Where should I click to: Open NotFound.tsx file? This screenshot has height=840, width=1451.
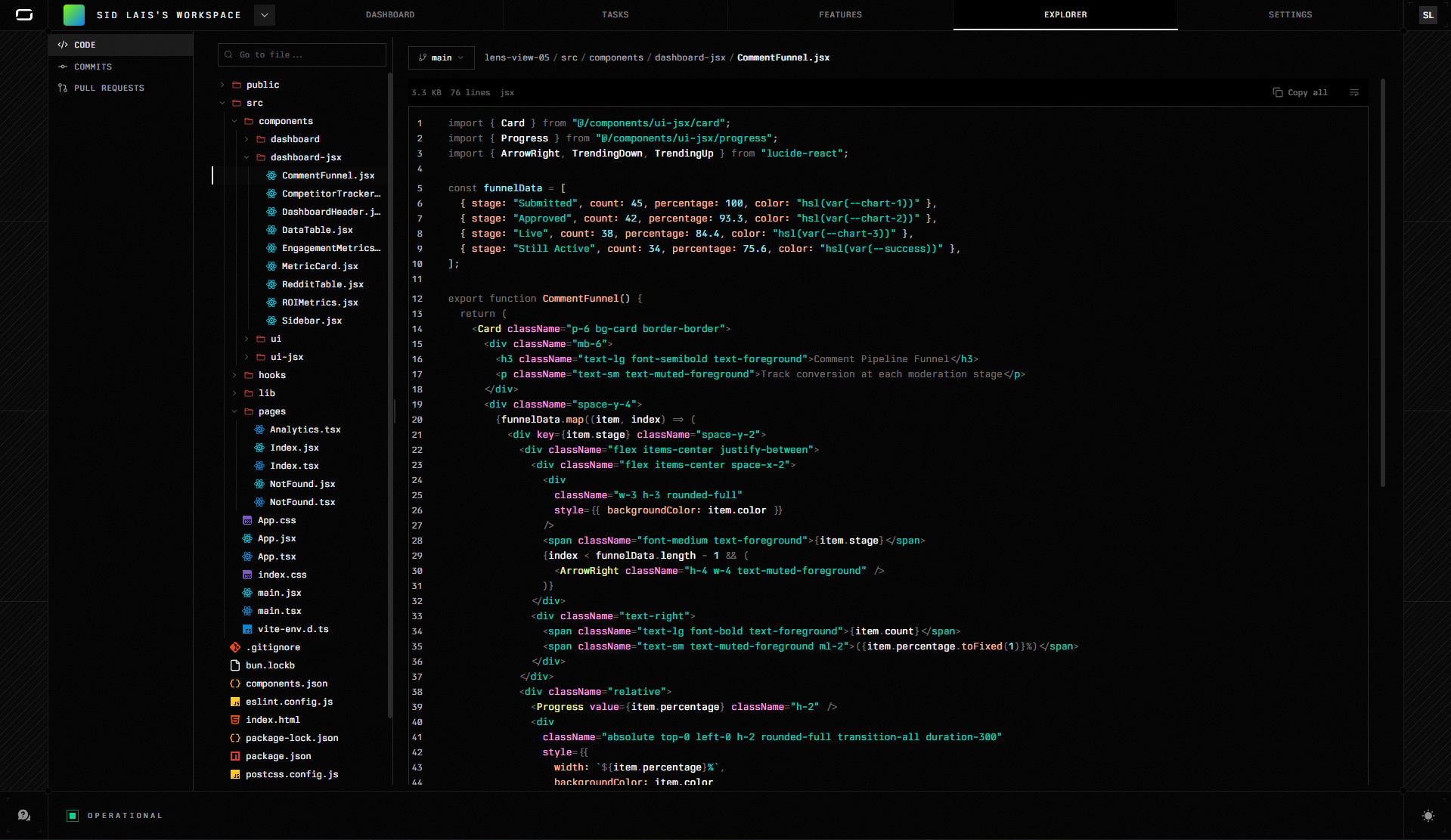pyautogui.click(x=302, y=502)
